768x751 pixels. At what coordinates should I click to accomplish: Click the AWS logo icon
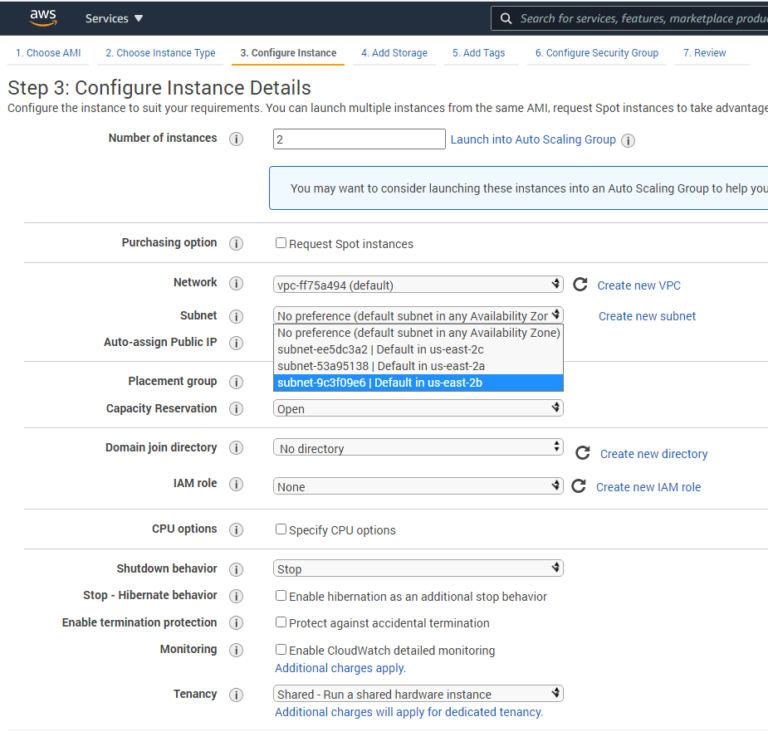click(x=43, y=18)
